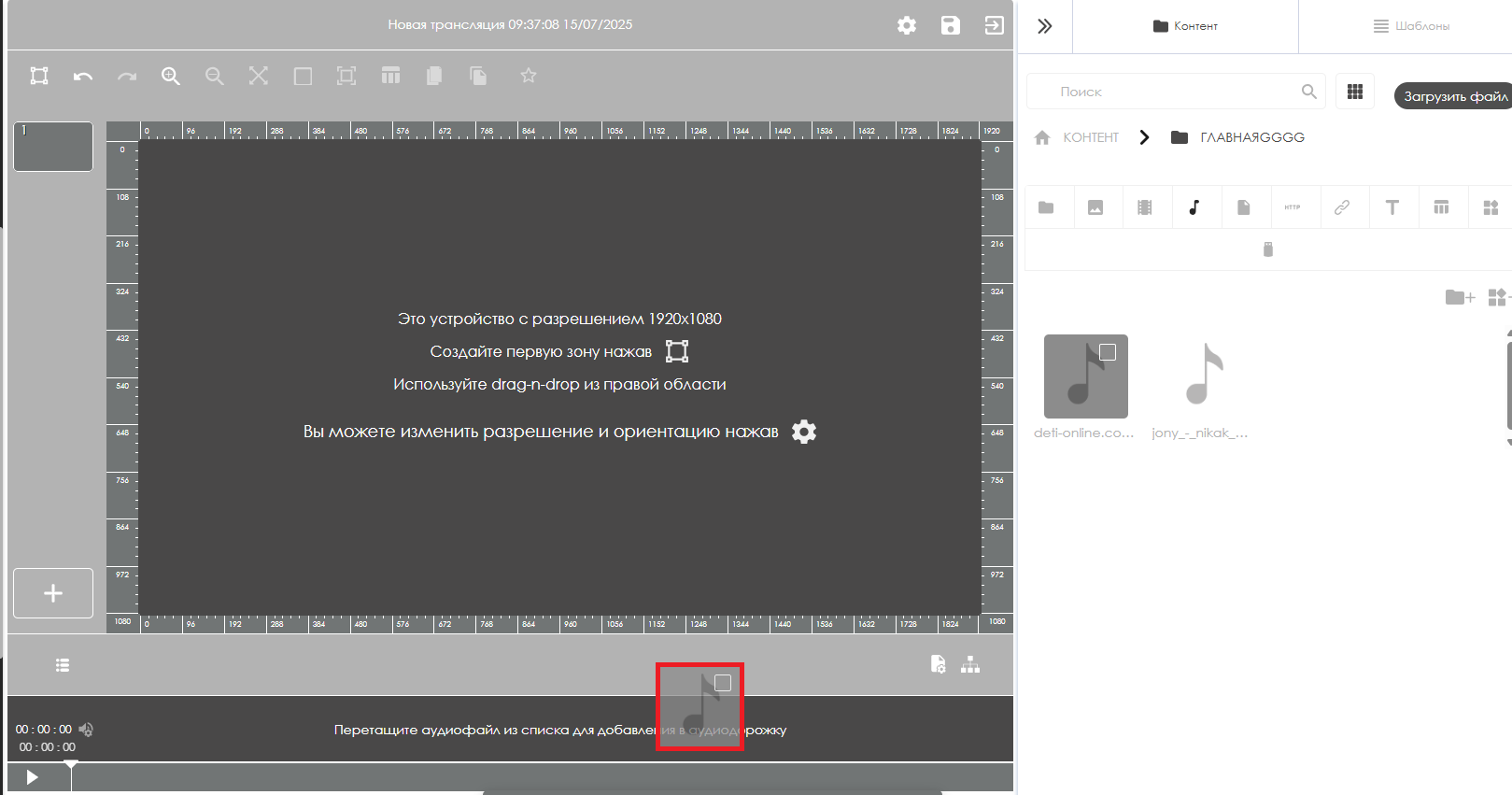Open the Контент tab

1185,26
